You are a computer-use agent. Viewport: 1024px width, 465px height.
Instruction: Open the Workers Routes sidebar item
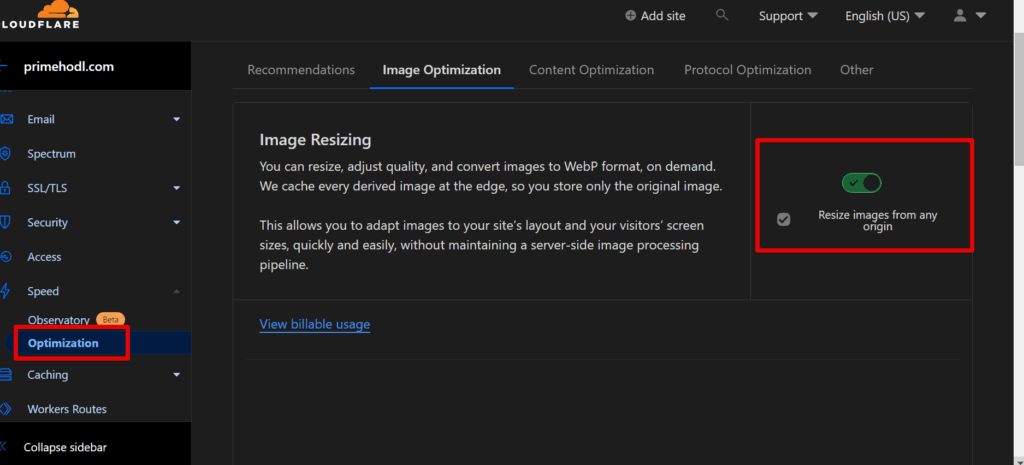tap(67, 409)
